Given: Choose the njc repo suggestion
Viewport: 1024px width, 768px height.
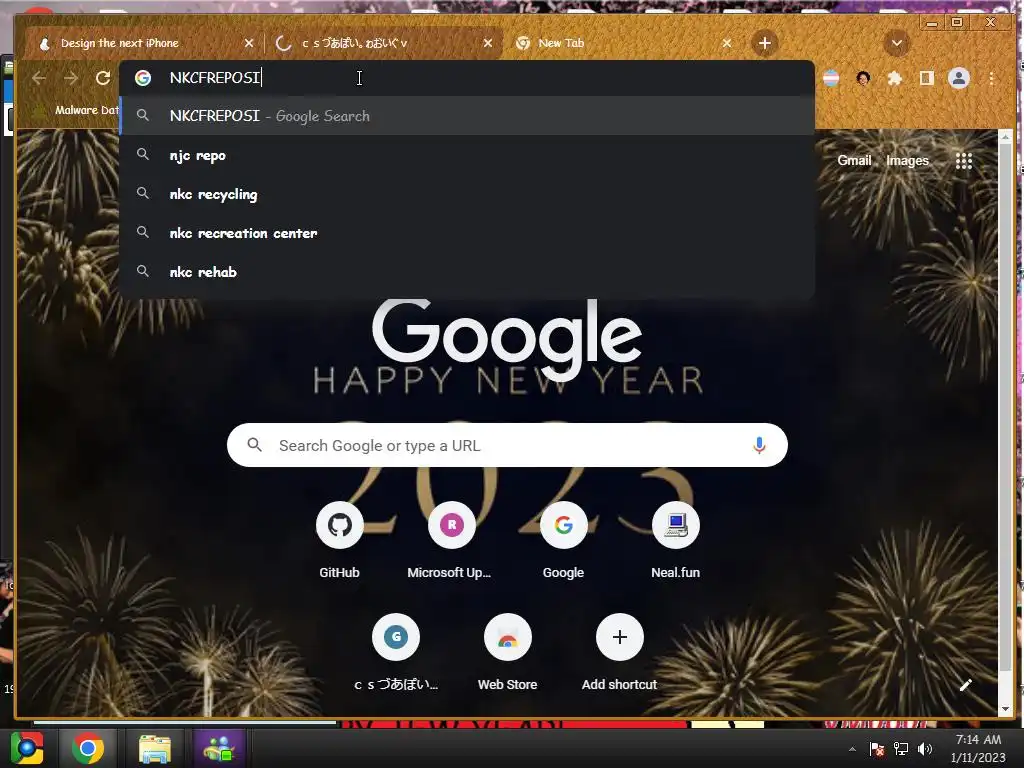Looking at the screenshot, I should [467, 155].
